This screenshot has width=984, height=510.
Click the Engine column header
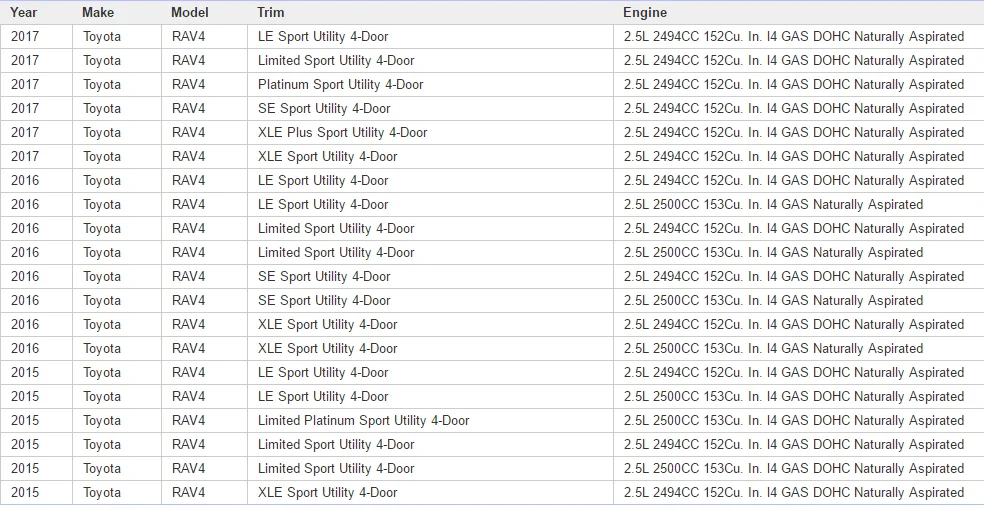[x=644, y=13]
